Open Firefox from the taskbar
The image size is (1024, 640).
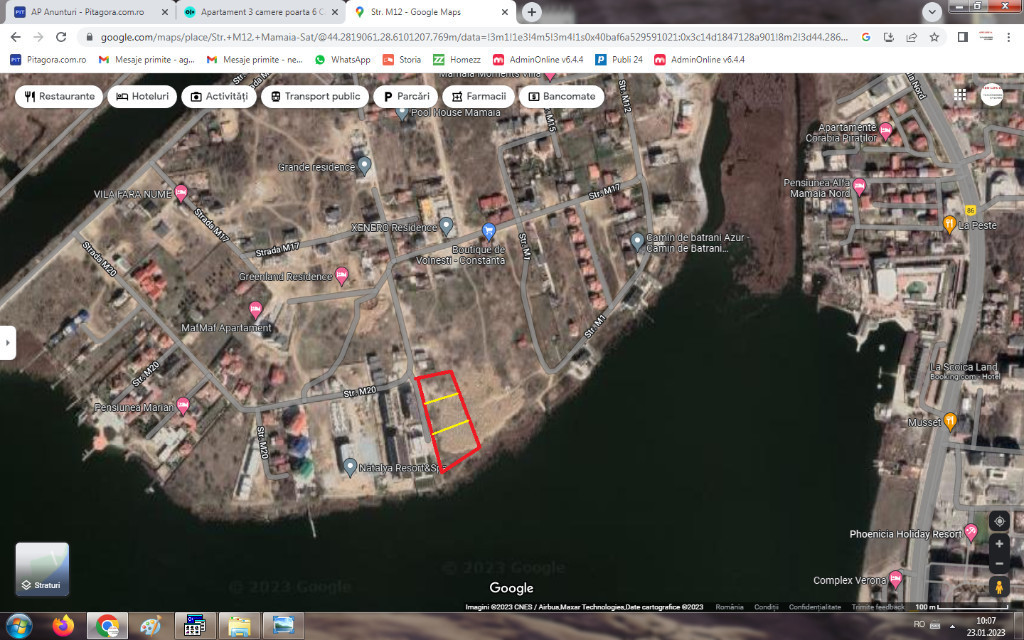tap(63, 626)
